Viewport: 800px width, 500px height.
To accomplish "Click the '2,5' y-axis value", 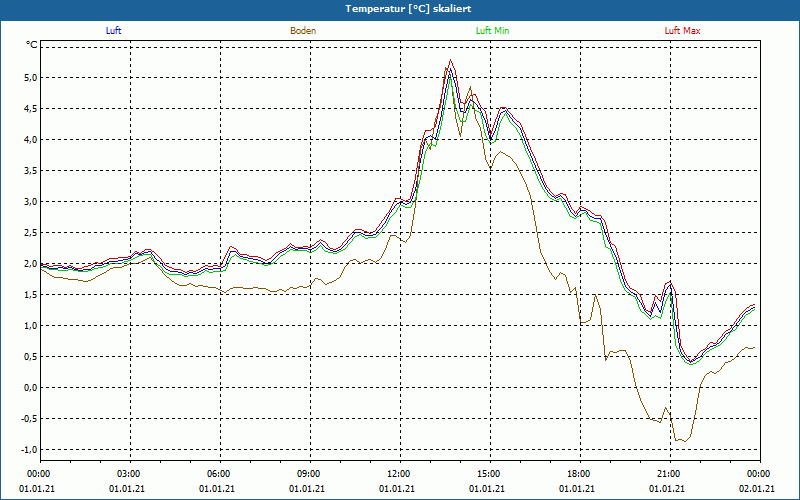I will (31, 233).
